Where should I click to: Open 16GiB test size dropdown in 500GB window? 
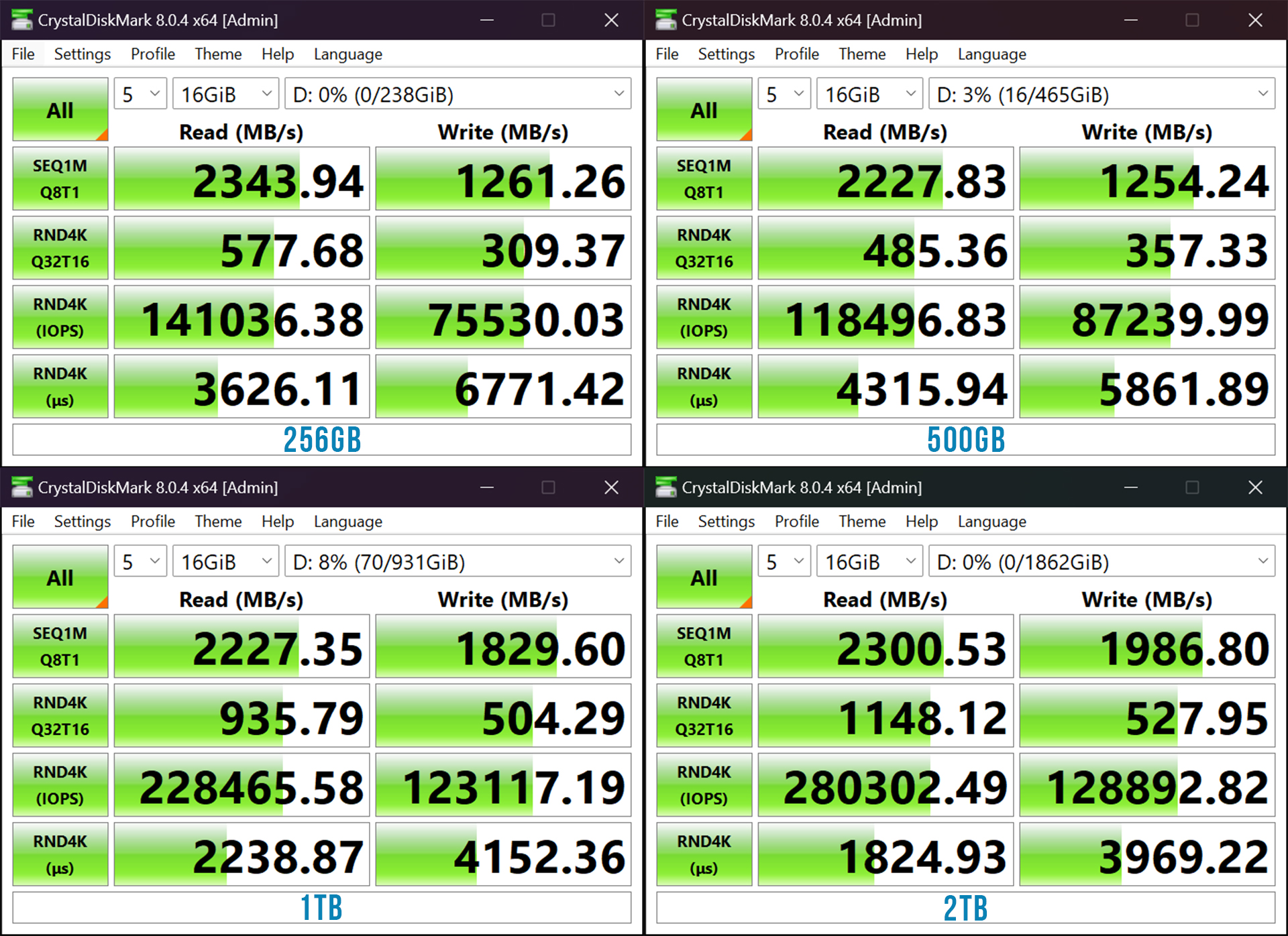pyautogui.click(x=869, y=94)
